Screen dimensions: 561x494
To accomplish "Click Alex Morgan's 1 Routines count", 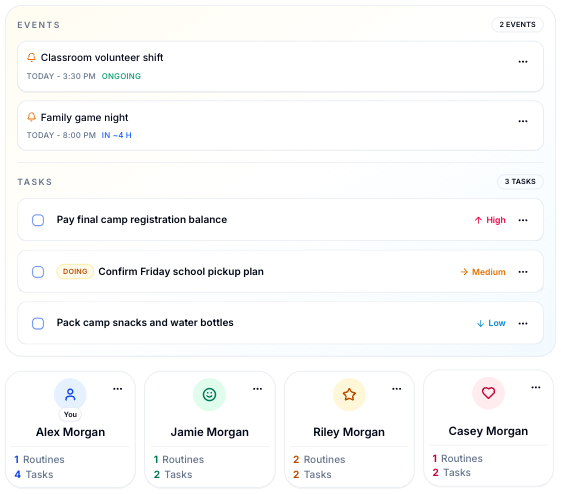I will pyautogui.click(x=39, y=459).
